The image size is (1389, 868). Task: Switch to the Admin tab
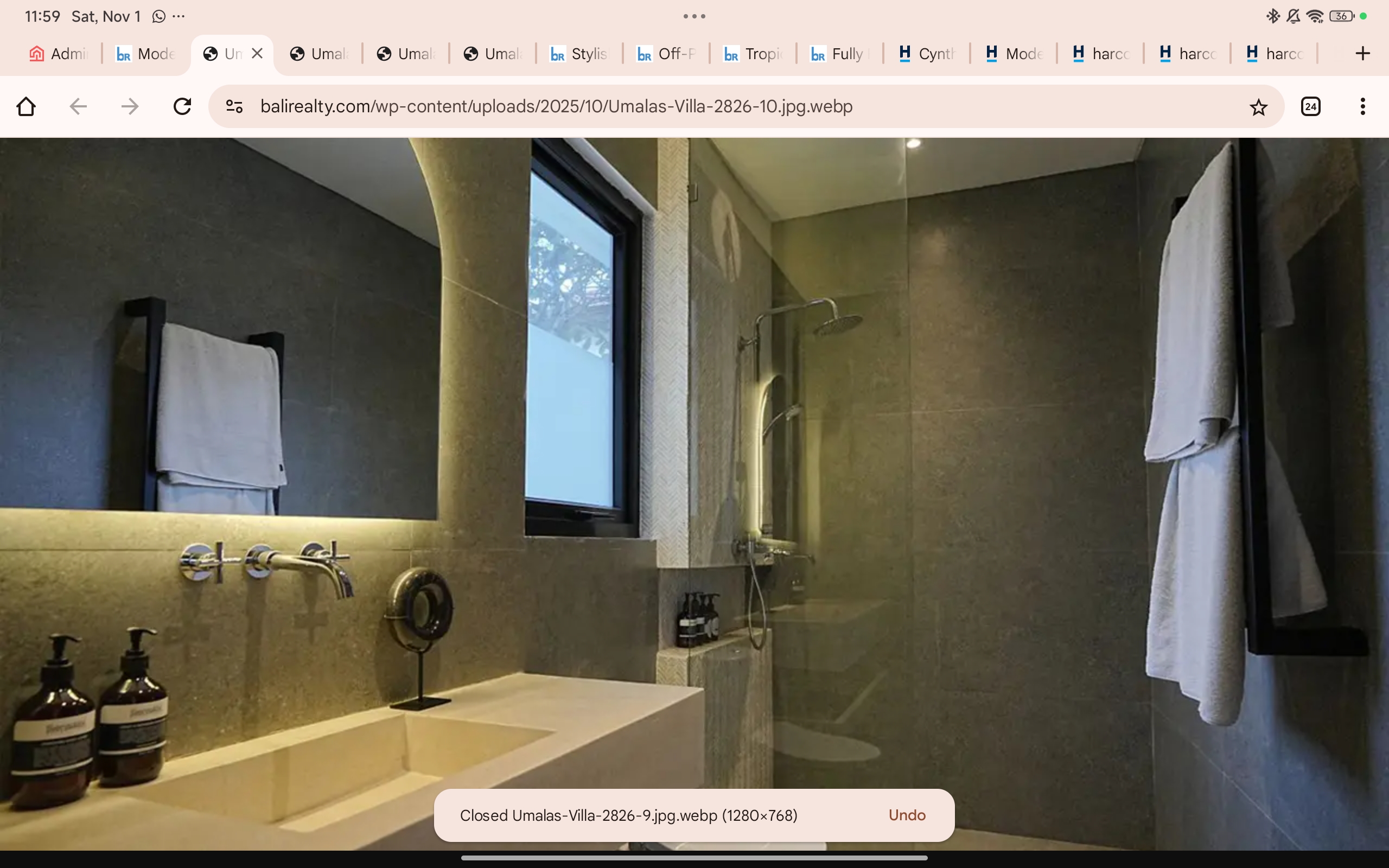[58, 53]
